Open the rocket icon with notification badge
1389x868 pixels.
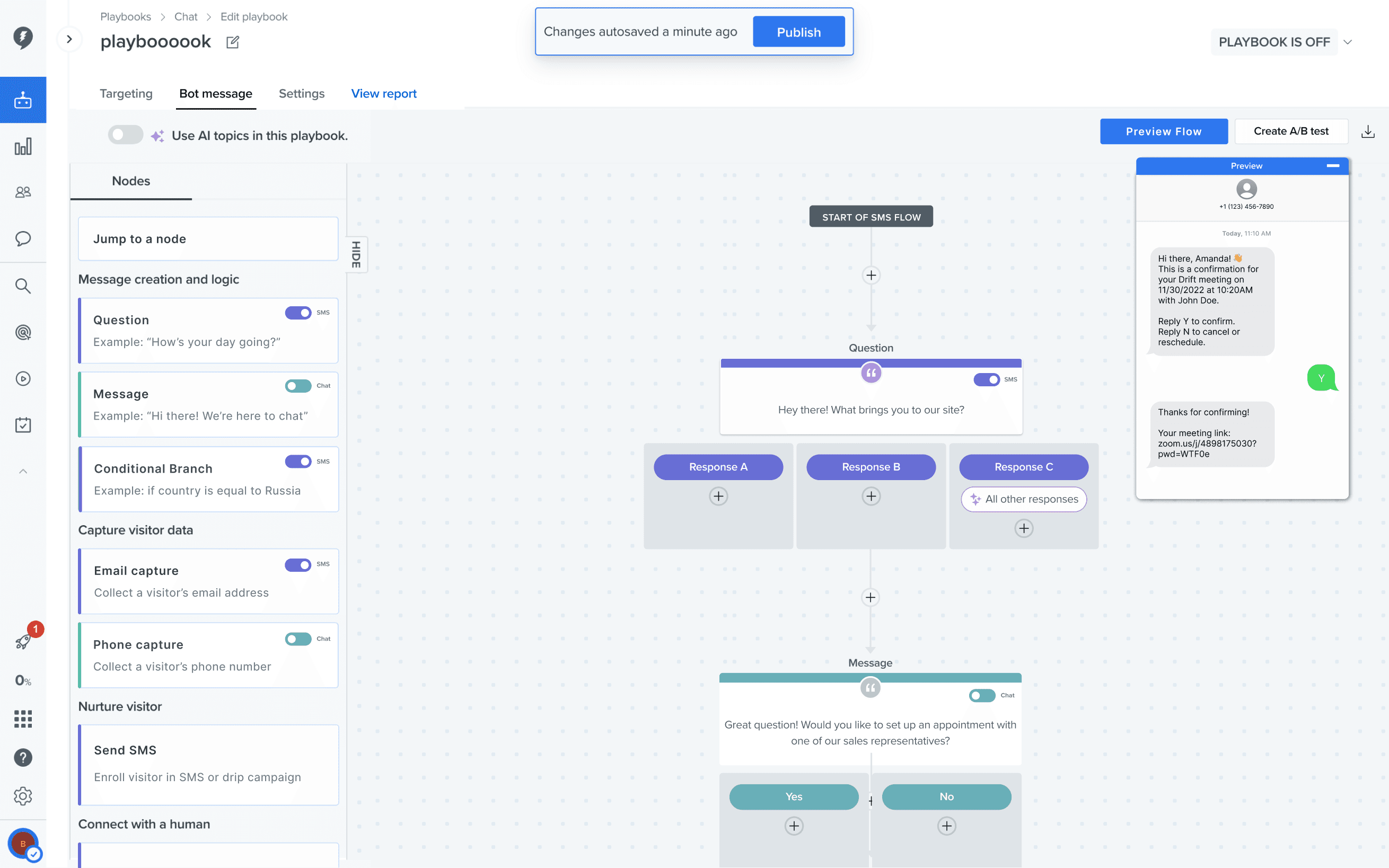click(x=23, y=641)
